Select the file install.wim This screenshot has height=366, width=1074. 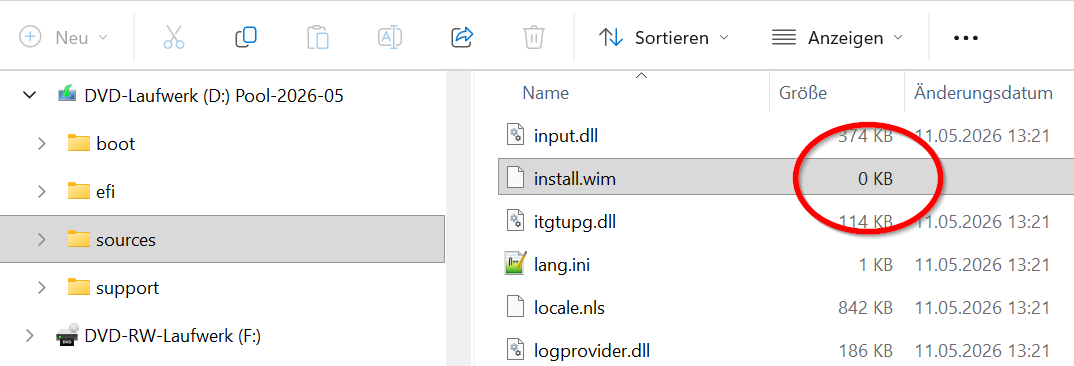(575, 179)
